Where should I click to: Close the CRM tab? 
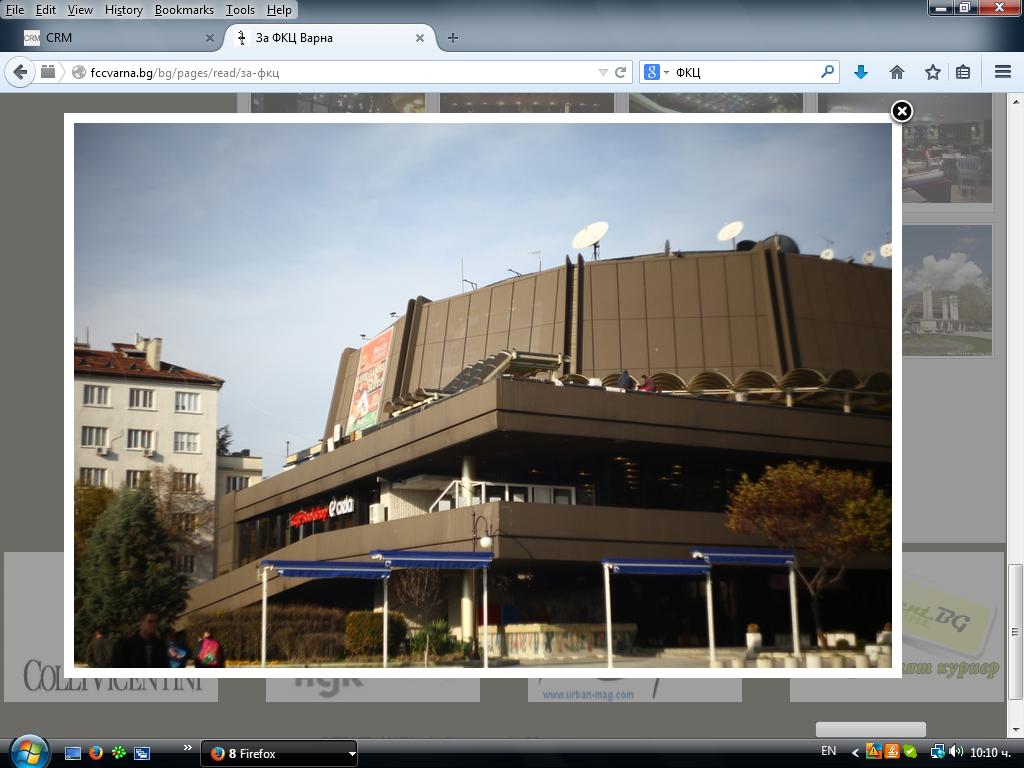click(210, 38)
